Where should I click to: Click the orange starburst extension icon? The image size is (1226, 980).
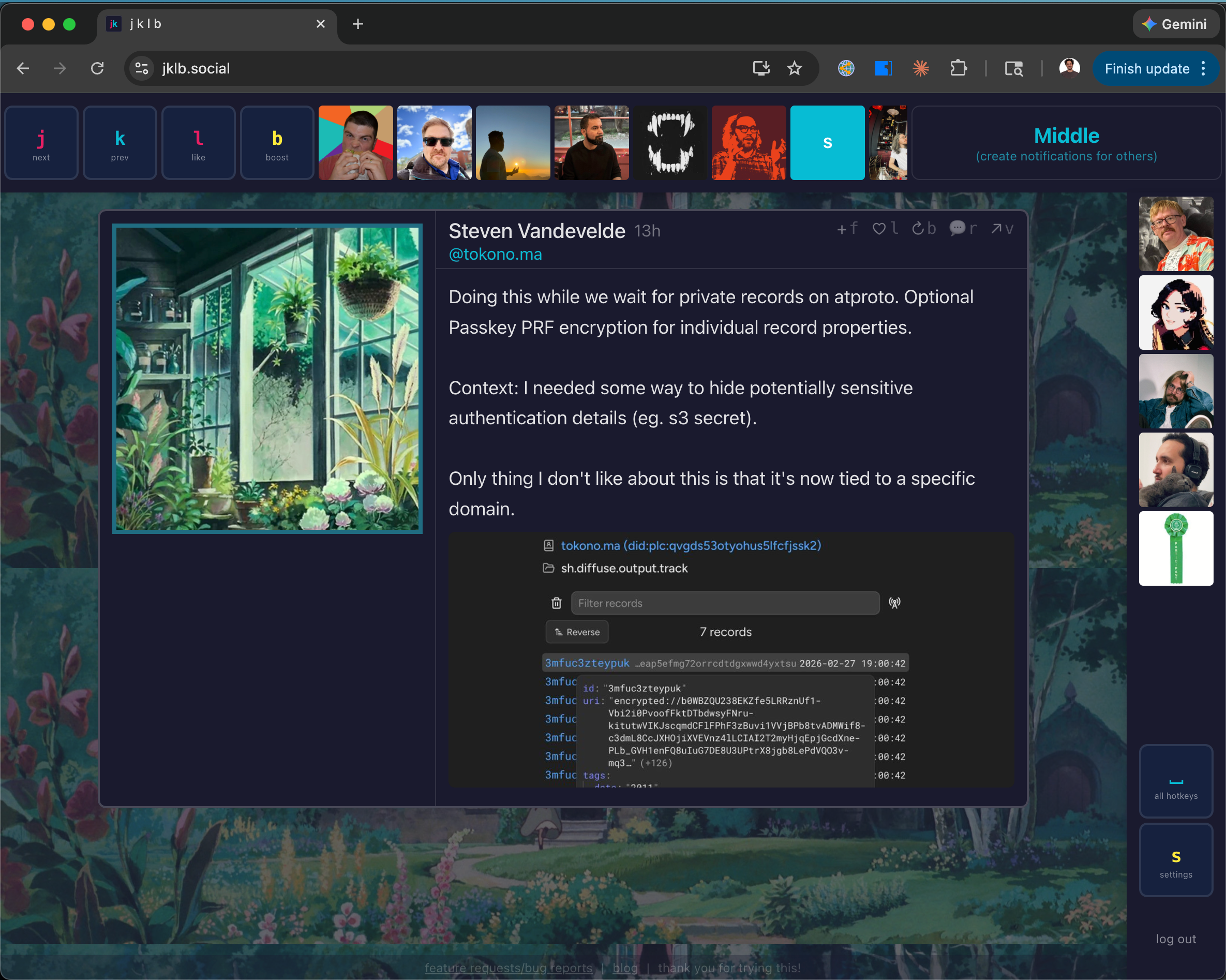coord(921,69)
